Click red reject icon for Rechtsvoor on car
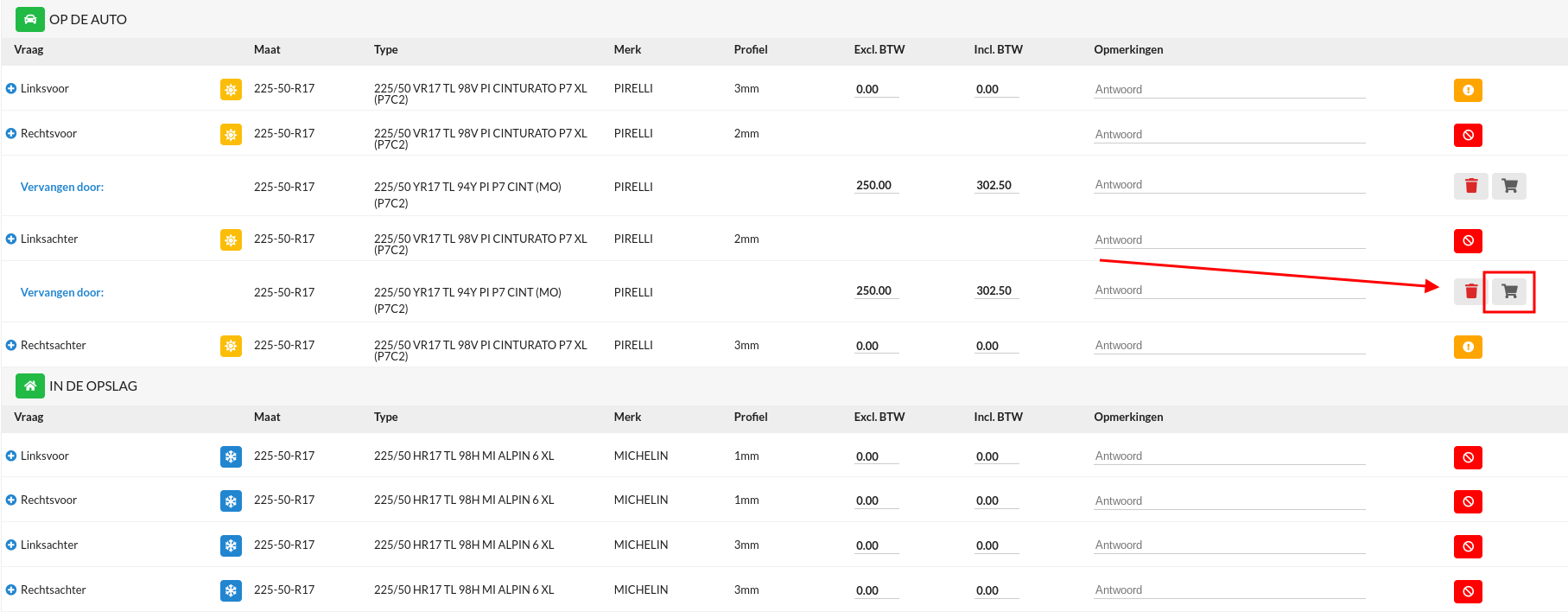1568x612 pixels. pos(1468,135)
